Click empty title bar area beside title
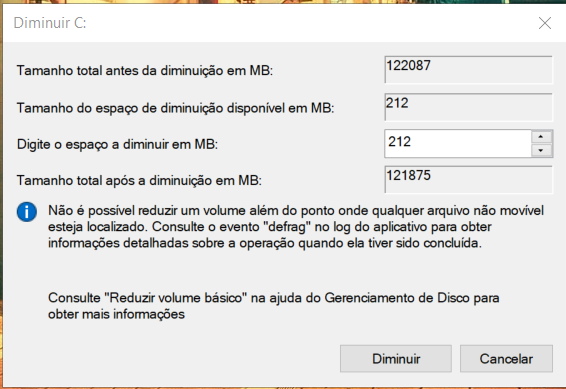The height and width of the screenshot is (389, 566). click(x=310, y=23)
